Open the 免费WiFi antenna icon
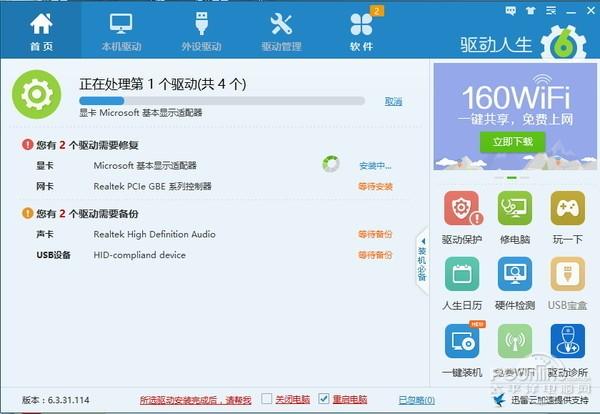 pyautogui.click(x=515, y=341)
